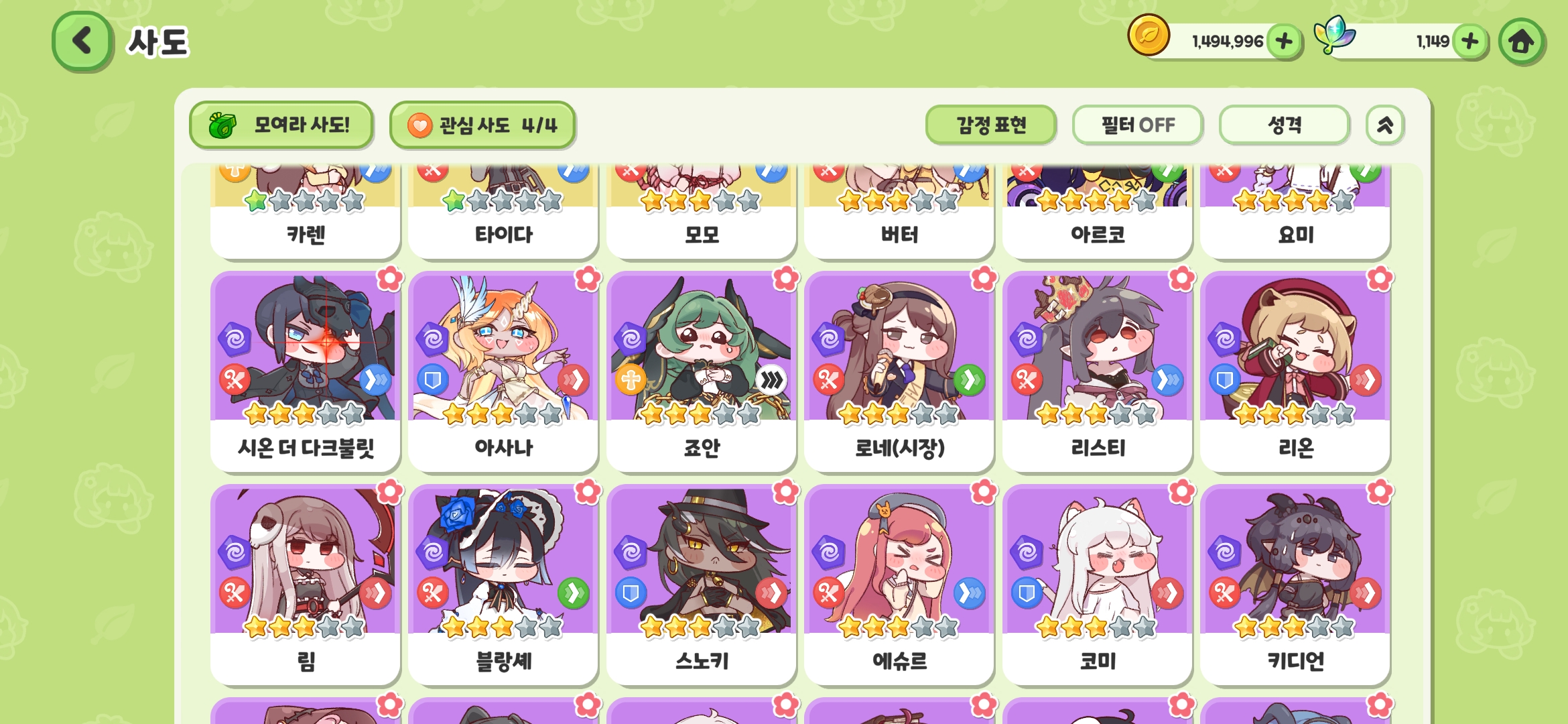1568x724 pixels.
Task: Add crystals with the plus icon
Action: pyautogui.click(x=1470, y=42)
